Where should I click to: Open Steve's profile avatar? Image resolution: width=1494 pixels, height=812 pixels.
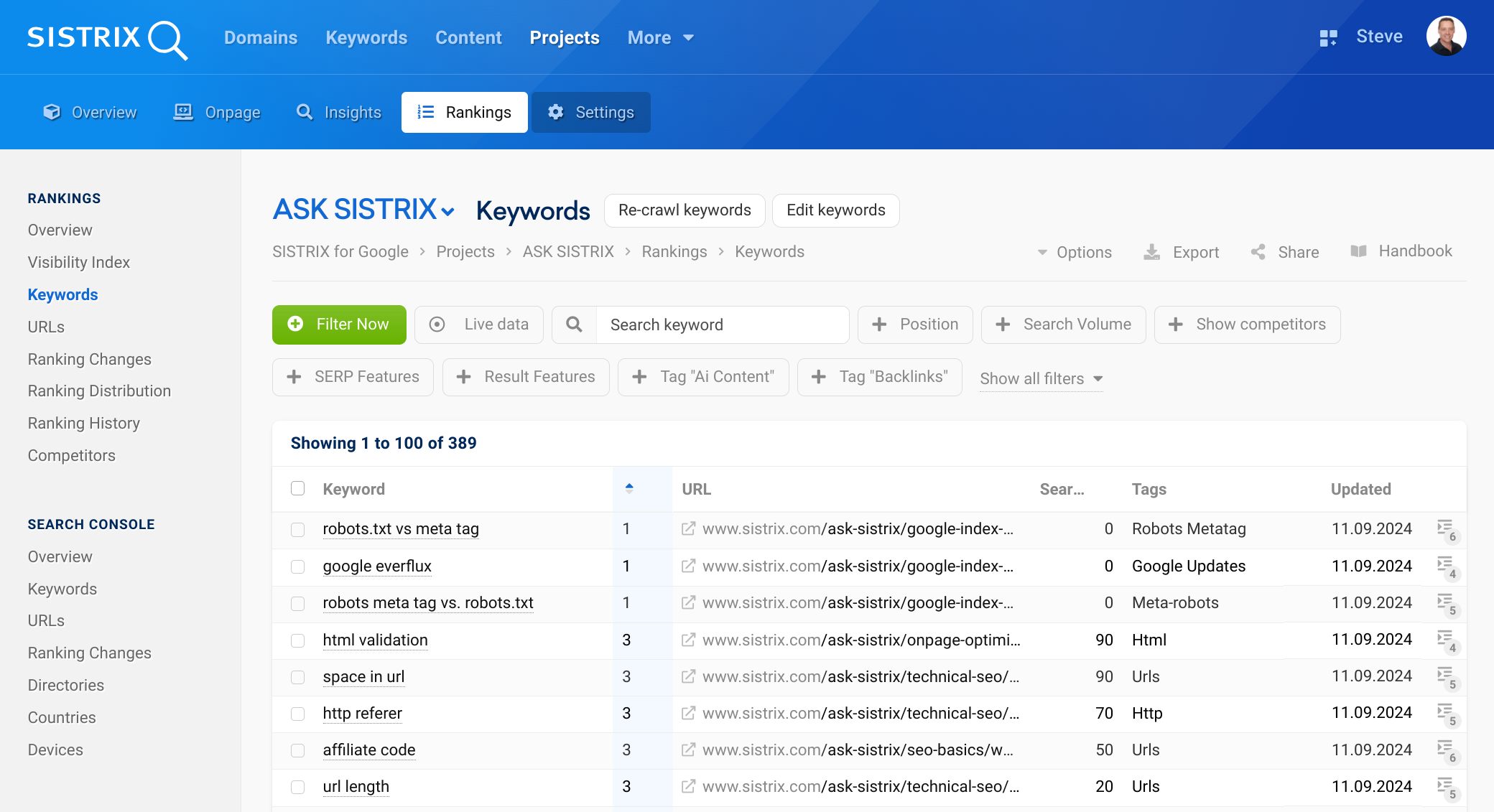click(x=1446, y=36)
